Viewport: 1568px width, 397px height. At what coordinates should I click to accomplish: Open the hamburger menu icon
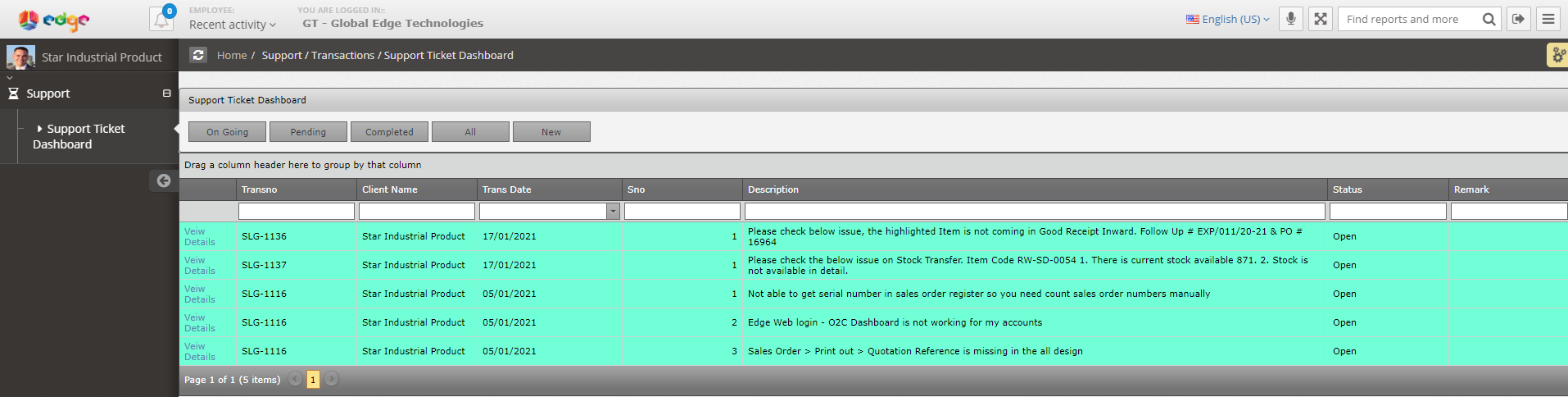1548,19
